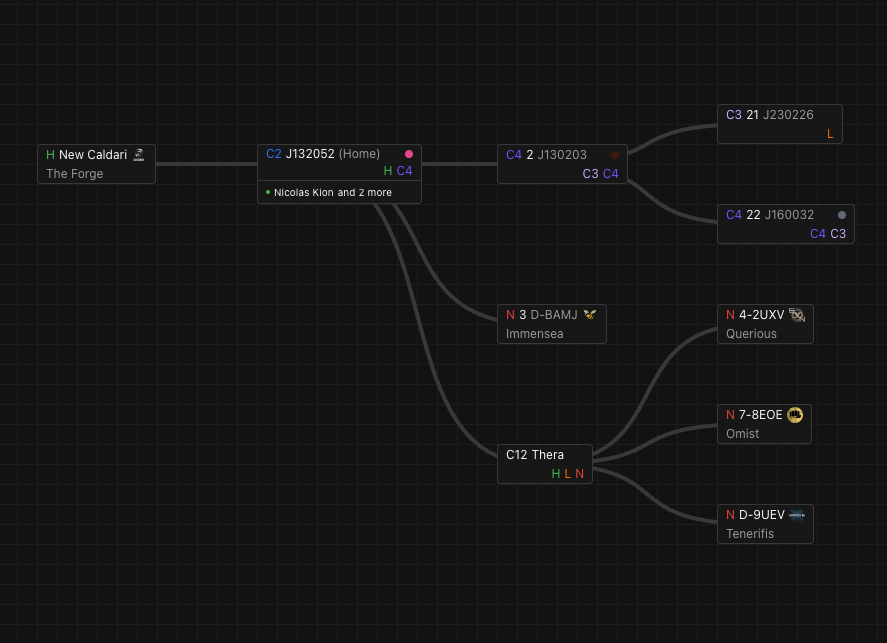Click the grey status dot on J160032
The image size is (887, 643).
click(842, 214)
